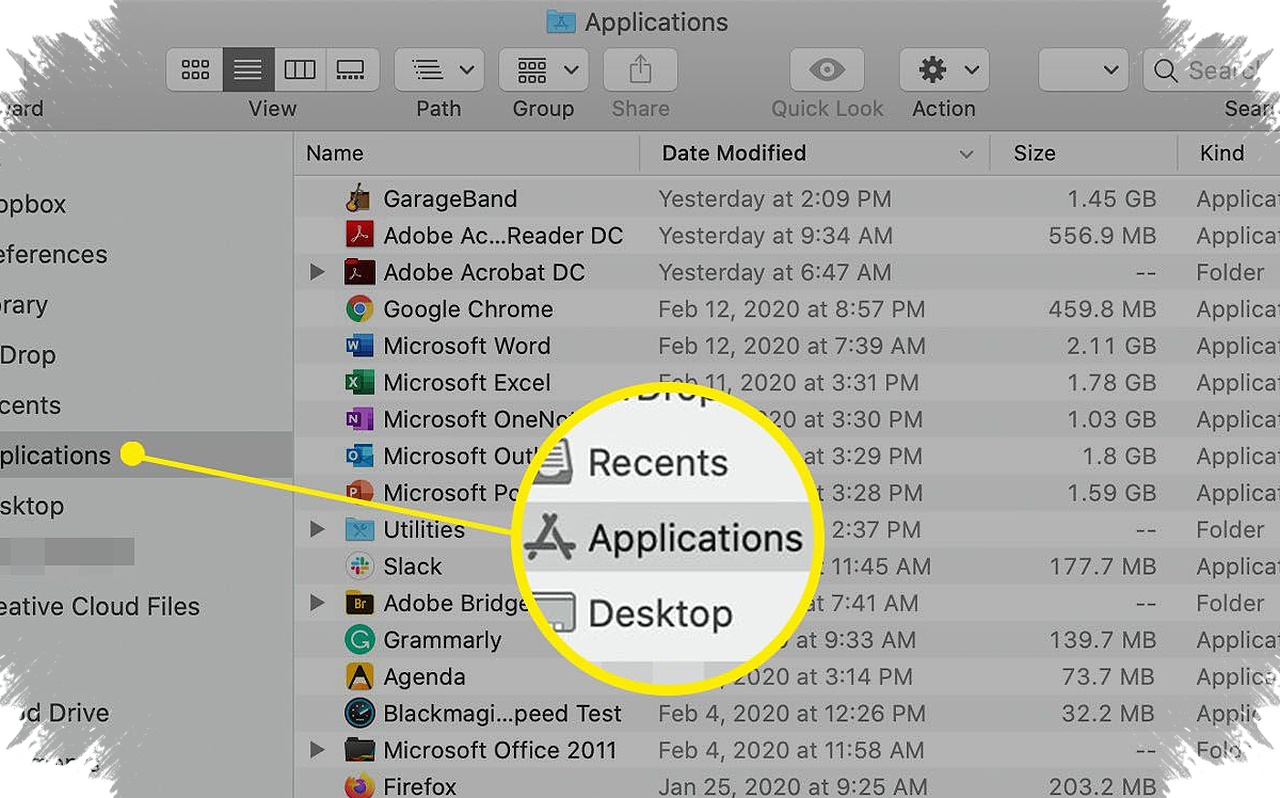Select the Slack app icon
The width and height of the screenshot is (1280, 798).
pos(359,566)
